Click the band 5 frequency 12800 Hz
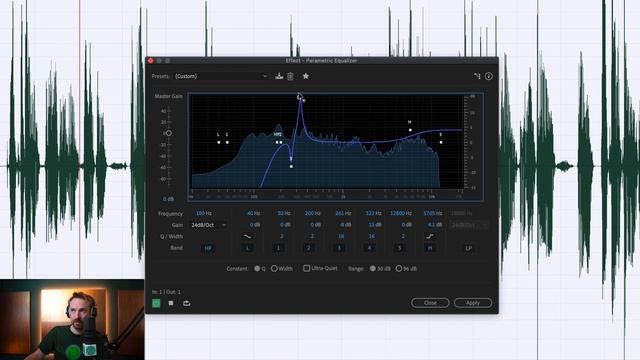Screen dimensions: 640x360 (x=401, y=213)
